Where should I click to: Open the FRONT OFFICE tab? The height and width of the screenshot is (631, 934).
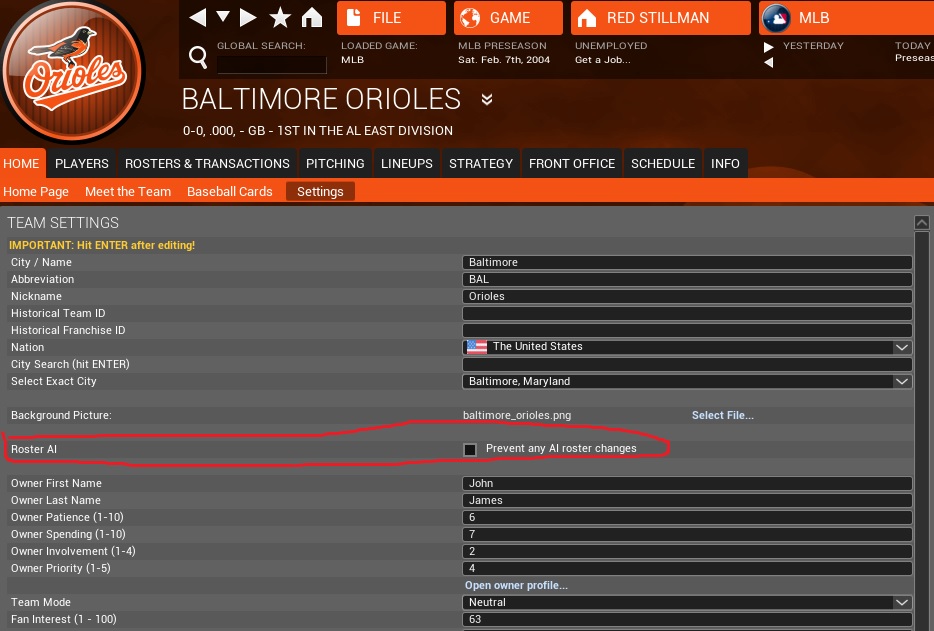pyautogui.click(x=572, y=164)
